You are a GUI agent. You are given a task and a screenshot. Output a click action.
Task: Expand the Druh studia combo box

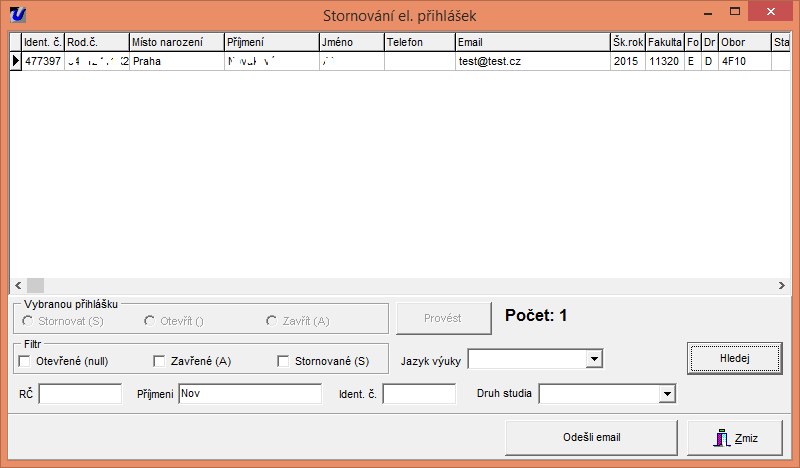(667, 395)
